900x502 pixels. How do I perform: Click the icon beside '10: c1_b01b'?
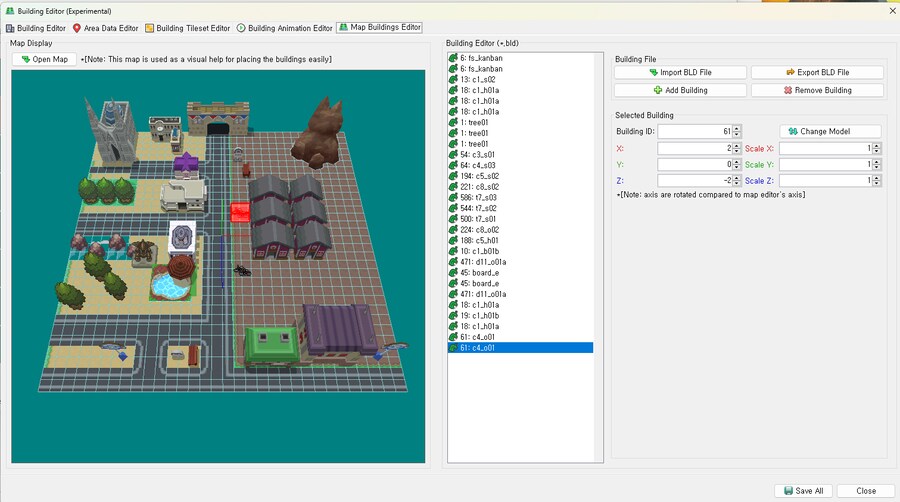(453, 251)
